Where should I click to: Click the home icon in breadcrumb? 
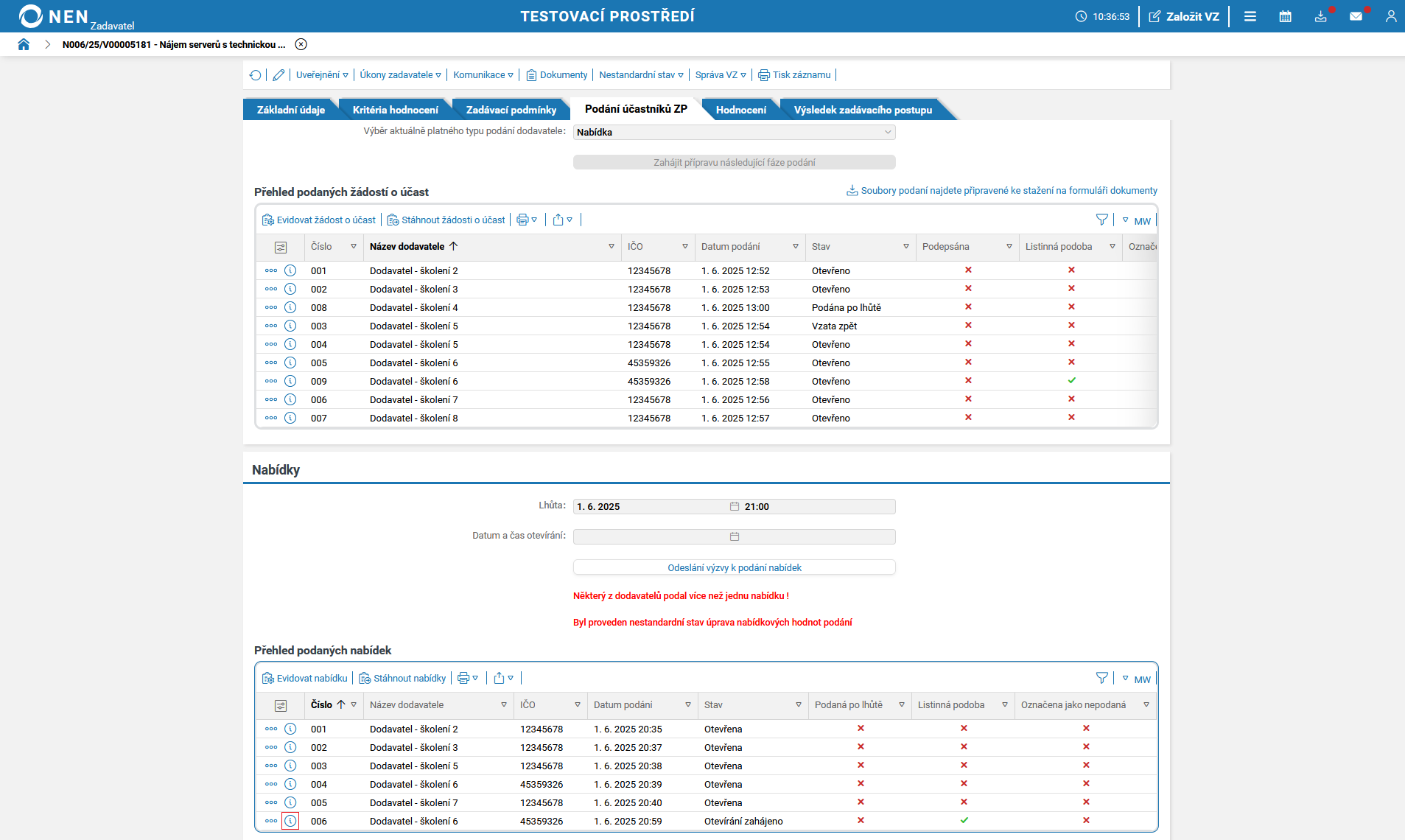point(24,44)
